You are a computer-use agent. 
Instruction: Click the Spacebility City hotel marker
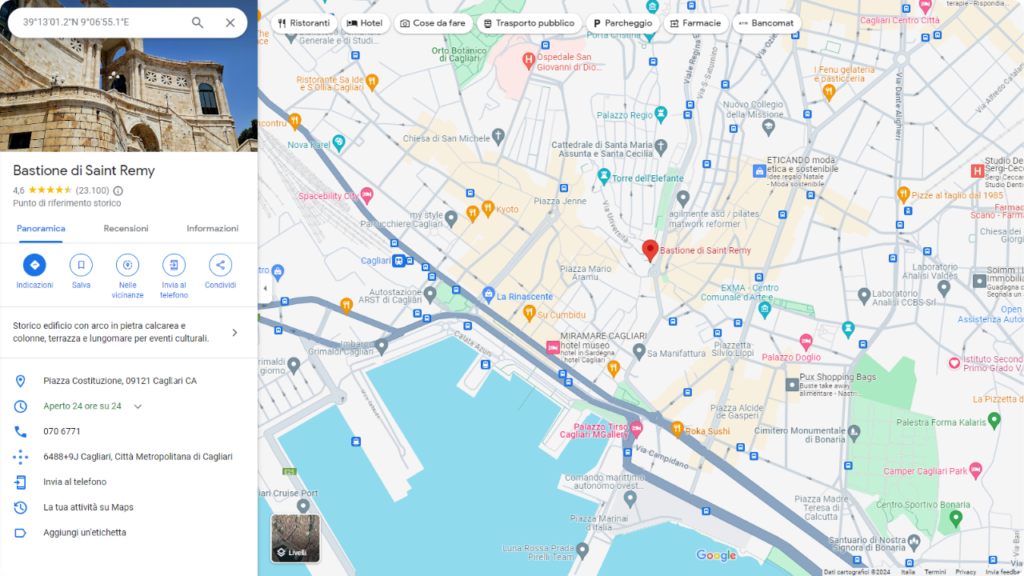pyautogui.click(x=367, y=195)
